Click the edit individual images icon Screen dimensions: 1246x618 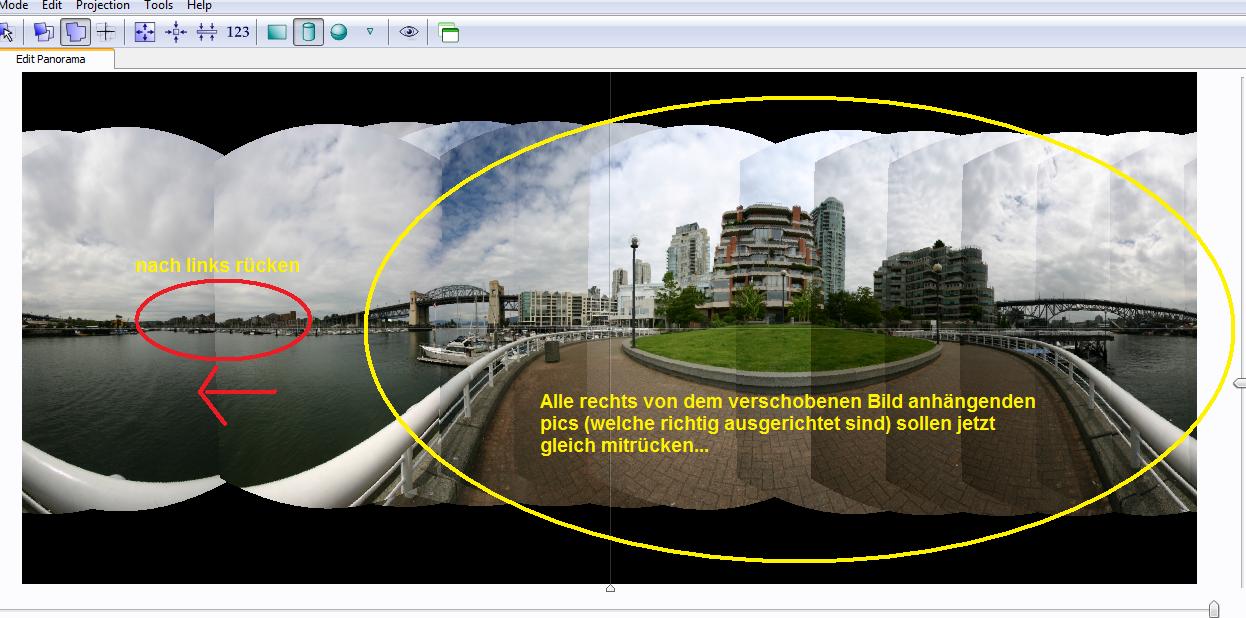44,32
